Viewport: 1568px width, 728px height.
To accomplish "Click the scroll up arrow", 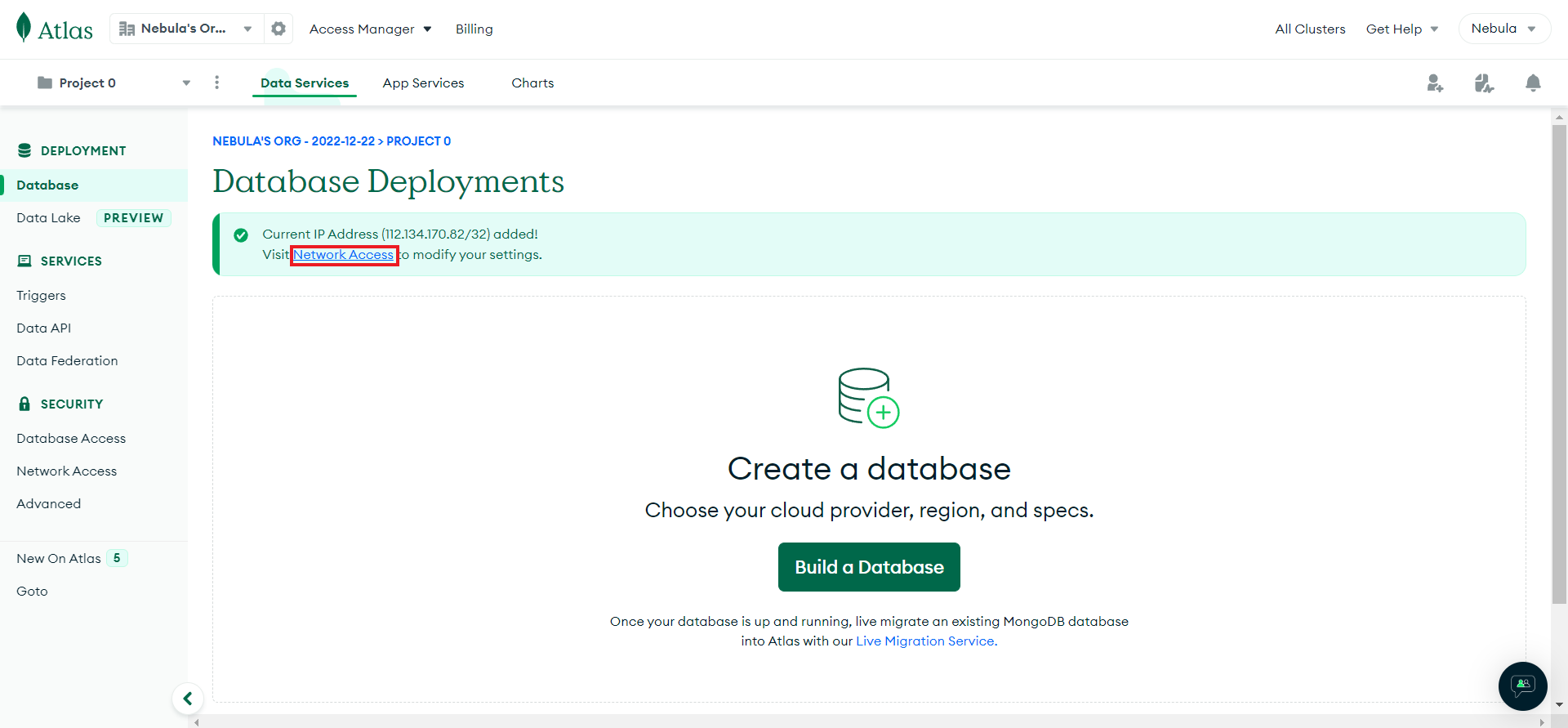I will tap(1559, 117).
